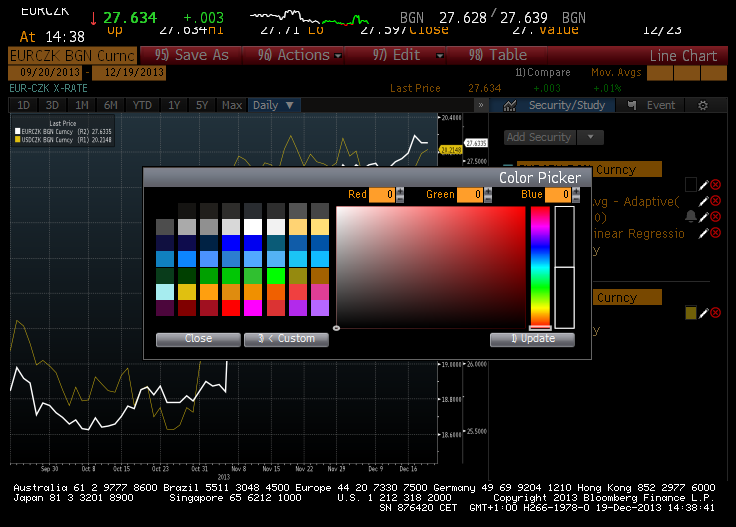Viewport: 736px width, 527px height.
Task: Decrease the Blue value with minus stepper
Action: point(576,199)
